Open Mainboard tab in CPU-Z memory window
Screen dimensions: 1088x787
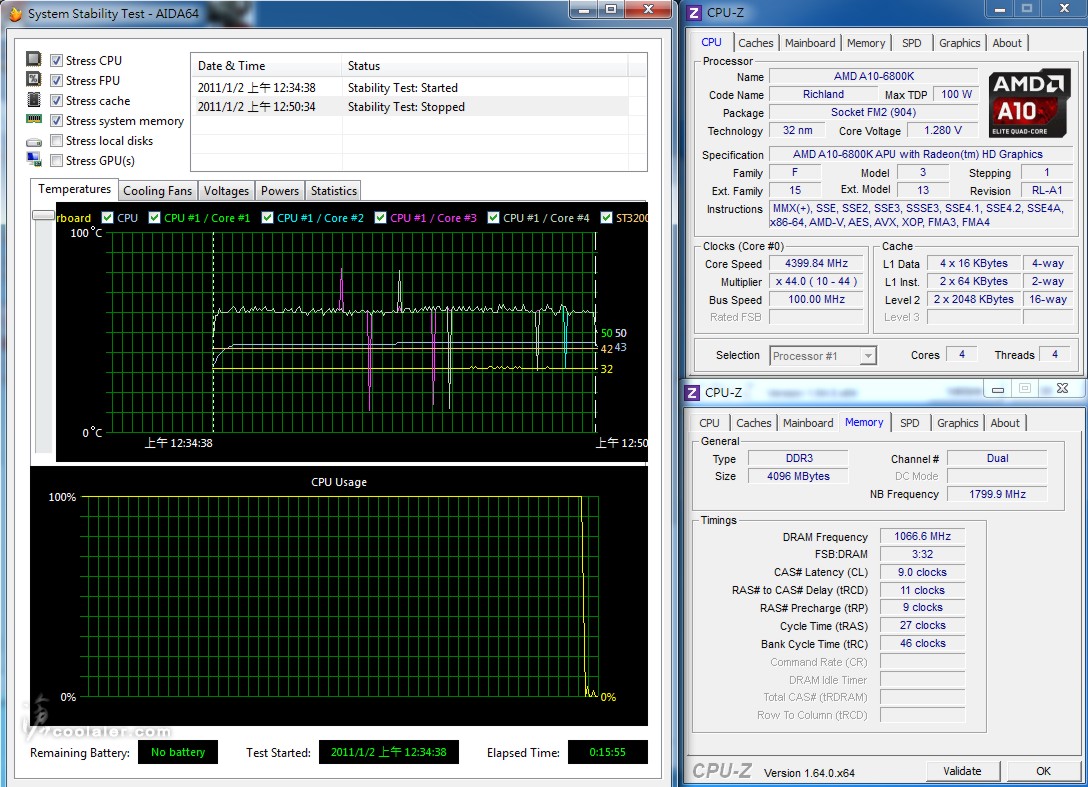pyautogui.click(x=808, y=423)
